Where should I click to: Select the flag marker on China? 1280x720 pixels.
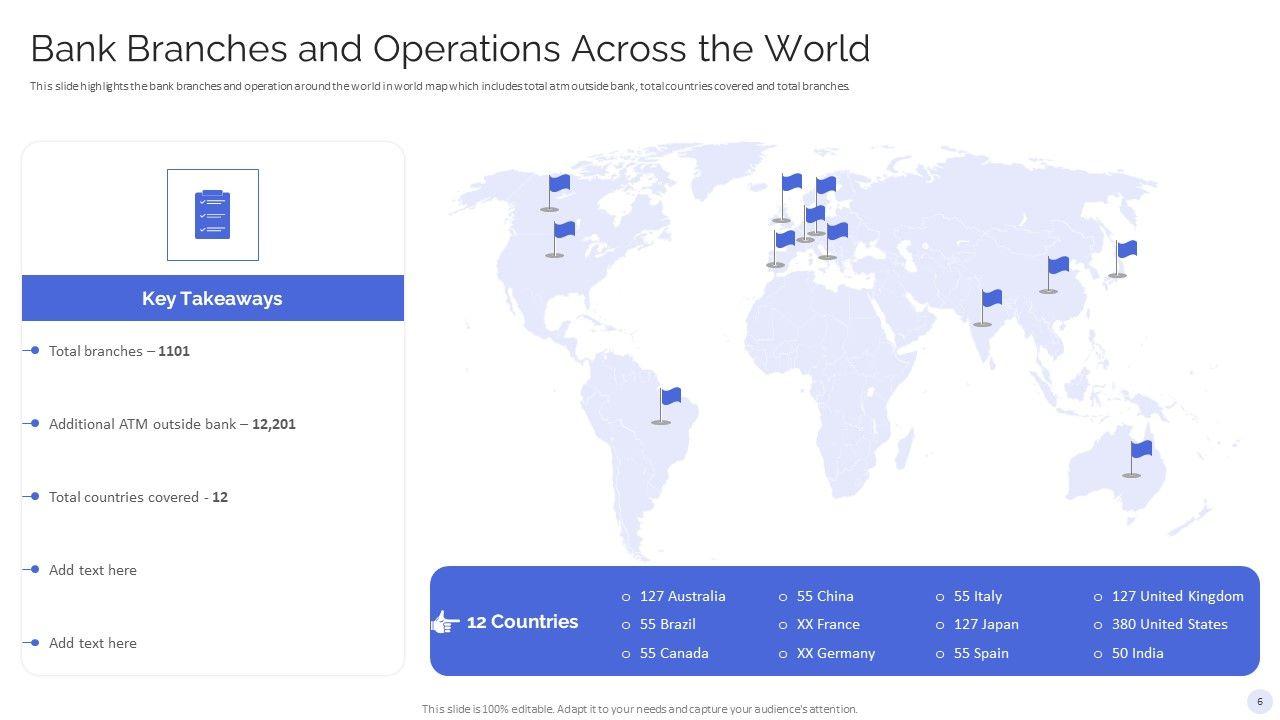(1053, 275)
